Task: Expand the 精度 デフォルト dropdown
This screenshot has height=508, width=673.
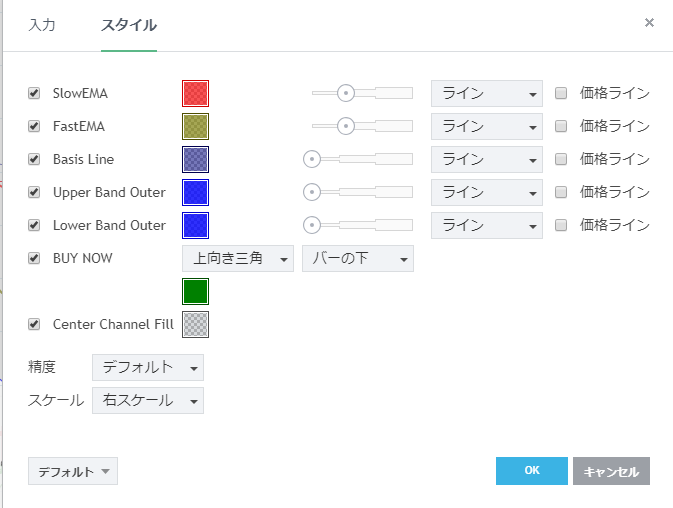Action: (147, 367)
